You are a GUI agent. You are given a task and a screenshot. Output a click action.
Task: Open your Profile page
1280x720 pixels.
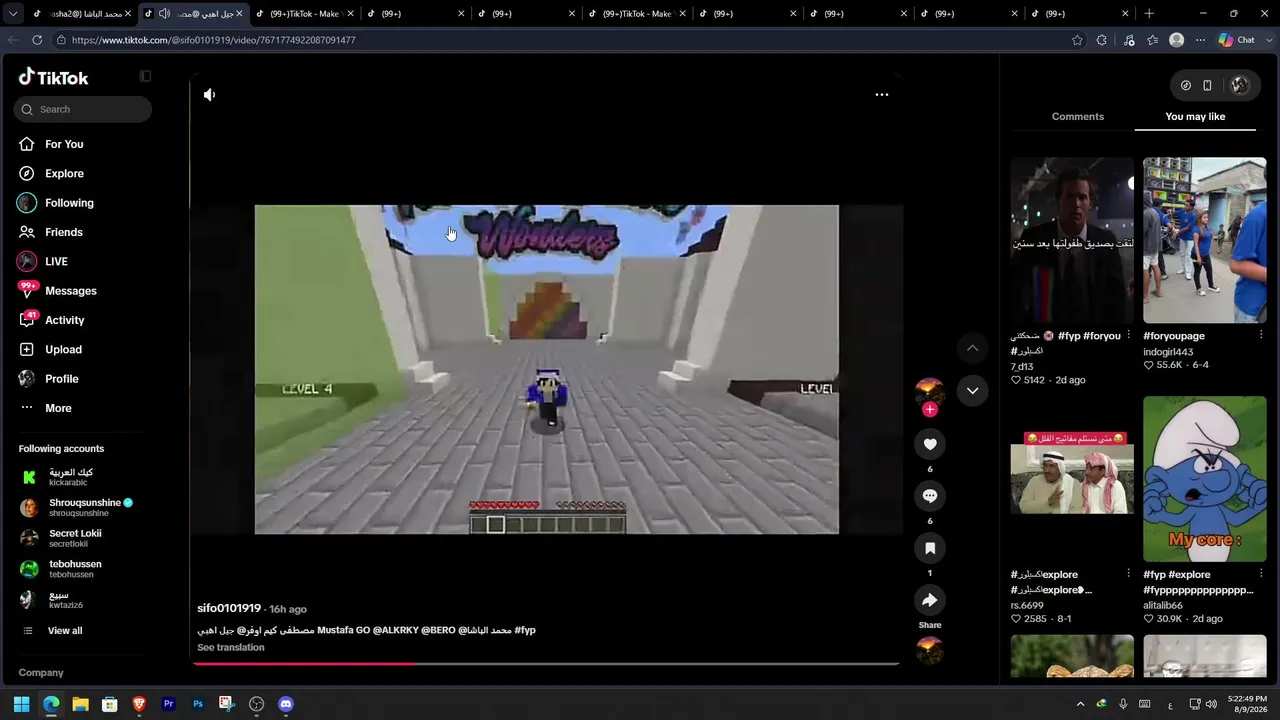(x=49, y=379)
